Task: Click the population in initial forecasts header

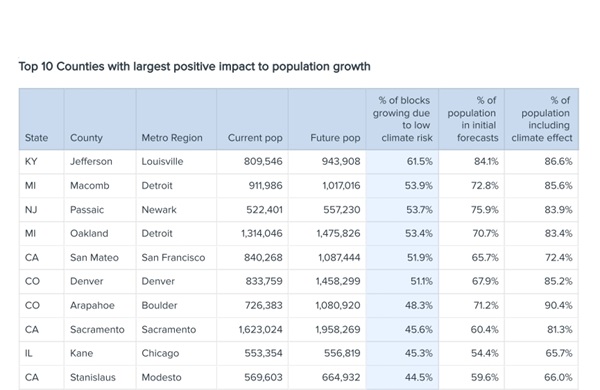Action: (x=473, y=119)
